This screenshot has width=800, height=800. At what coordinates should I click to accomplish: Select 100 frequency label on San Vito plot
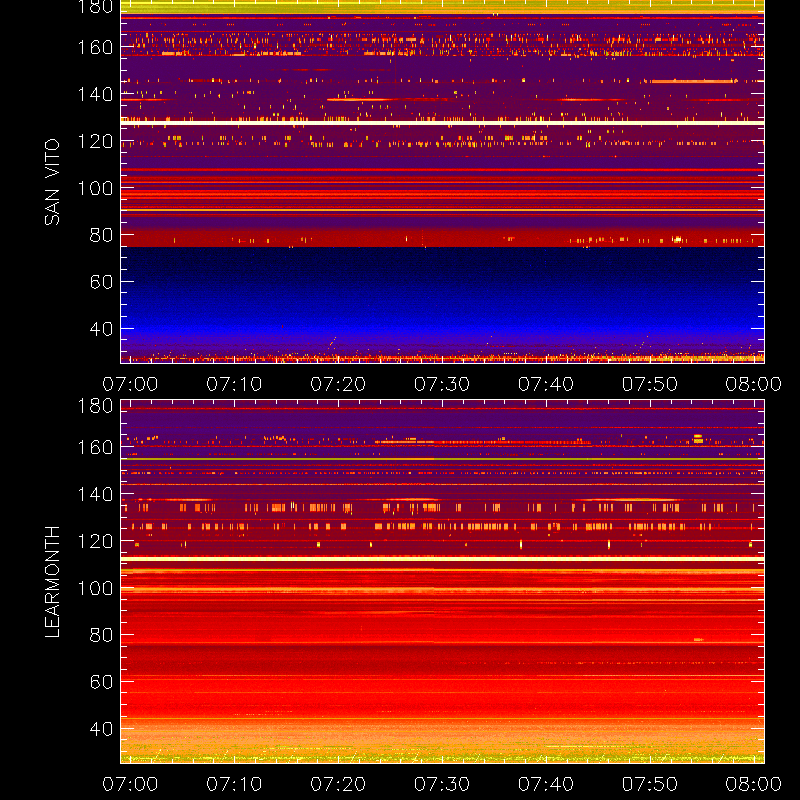click(x=95, y=188)
